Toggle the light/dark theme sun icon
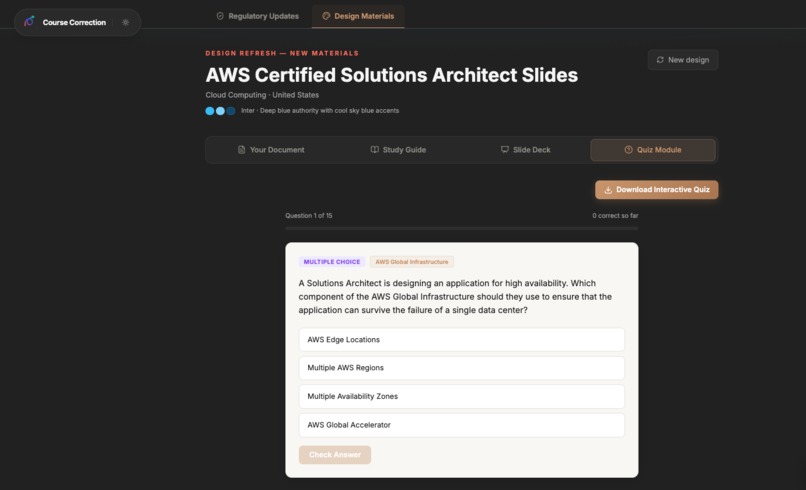 click(x=125, y=22)
